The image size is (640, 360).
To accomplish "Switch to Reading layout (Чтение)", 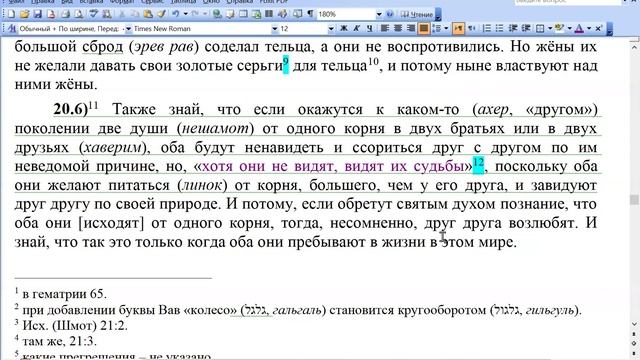I will (416, 14).
